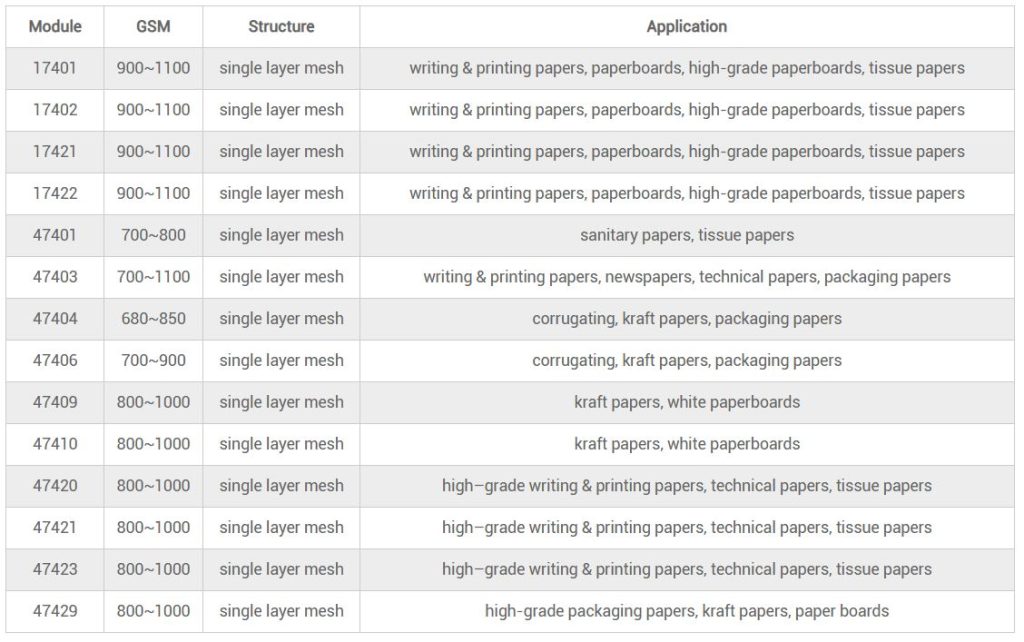Image resolution: width=1024 pixels, height=642 pixels.
Task: Click the 700~800 GSM value
Action: coord(152,236)
